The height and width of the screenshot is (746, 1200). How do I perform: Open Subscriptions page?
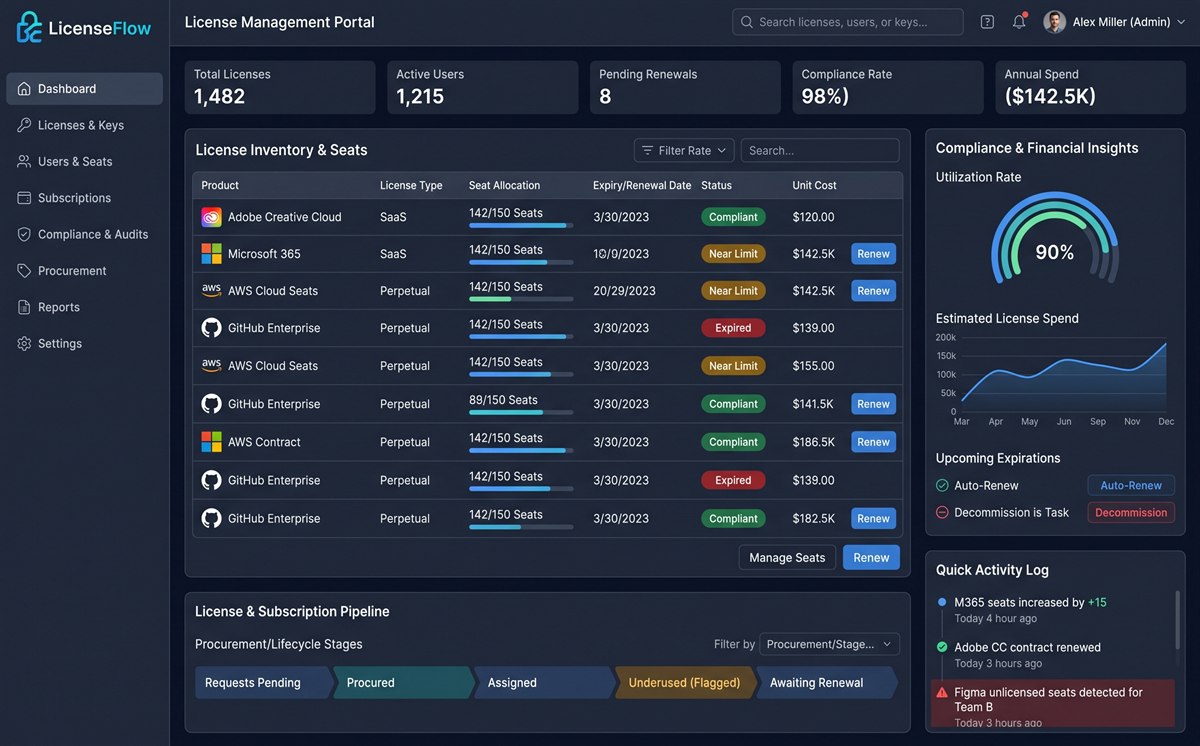85,198
